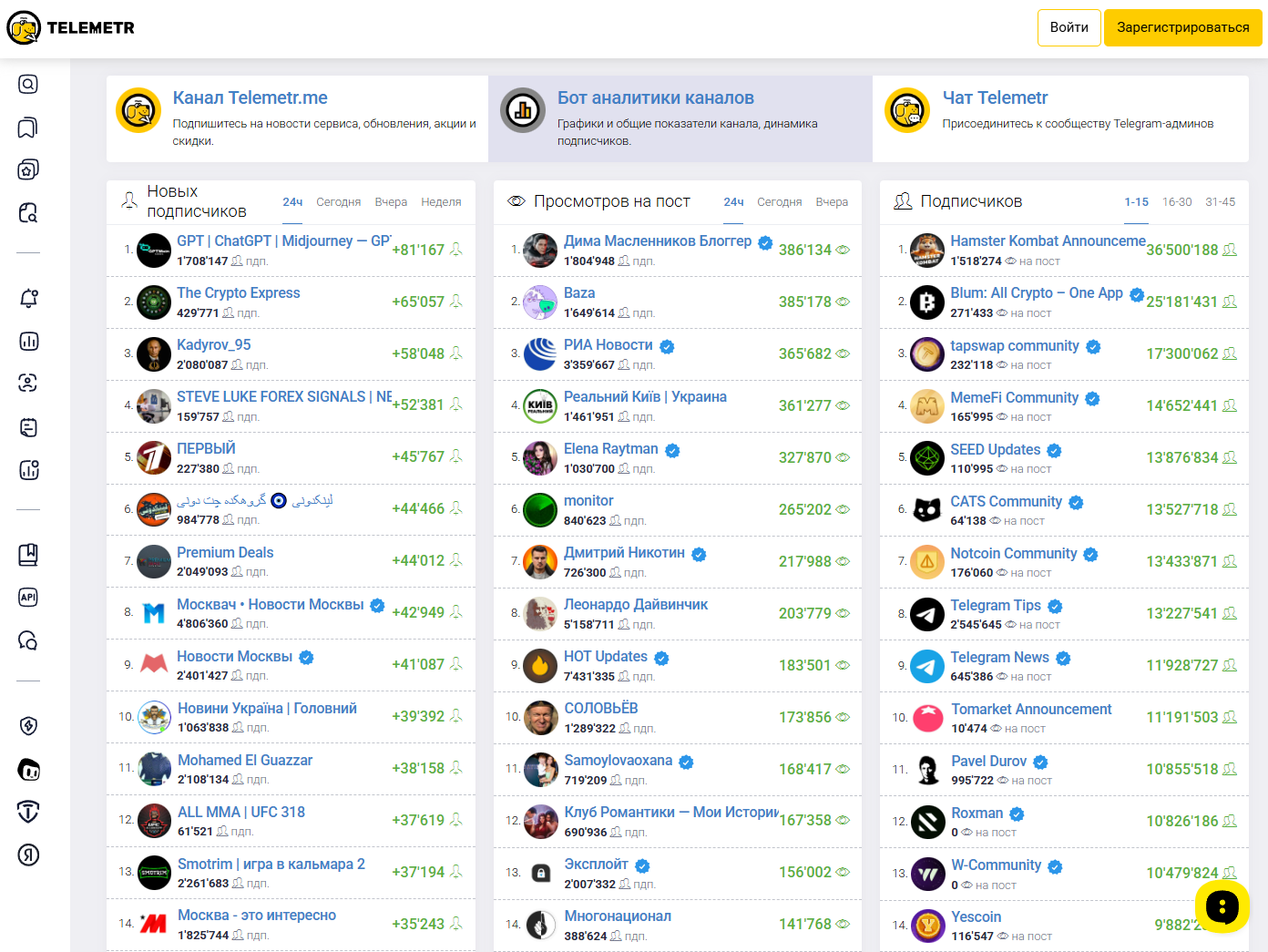Show ranks 31-45 in Подписчиков
The image size is (1268, 952).
1221,202
